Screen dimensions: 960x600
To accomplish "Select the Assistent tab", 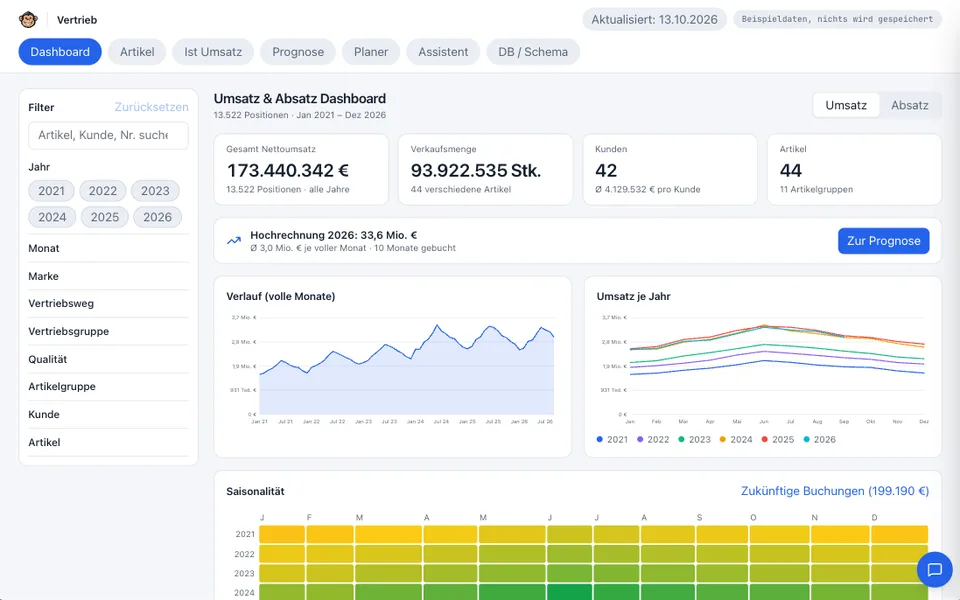I will (x=443, y=52).
